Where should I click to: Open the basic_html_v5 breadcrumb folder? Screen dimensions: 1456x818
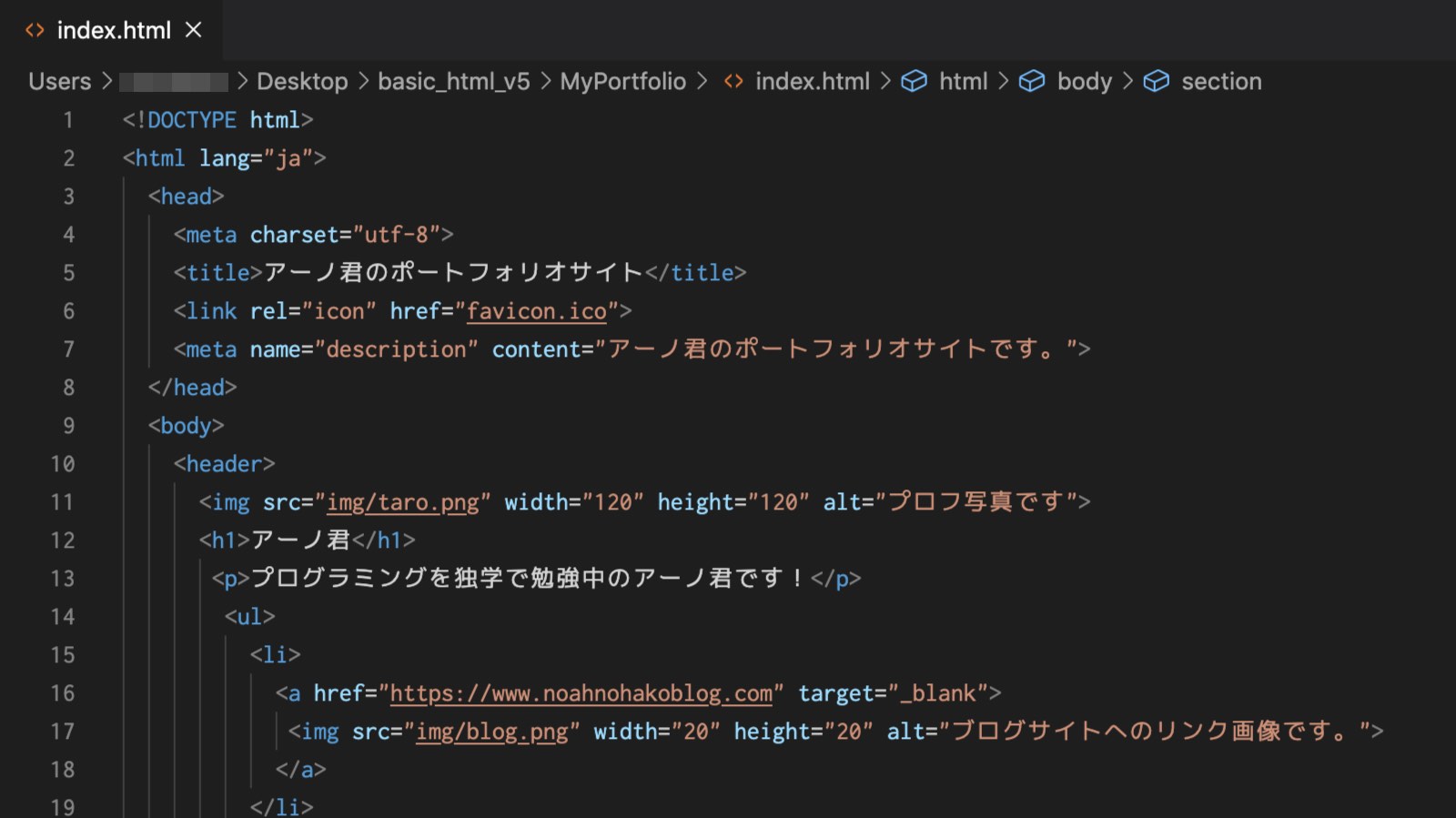coord(453,81)
